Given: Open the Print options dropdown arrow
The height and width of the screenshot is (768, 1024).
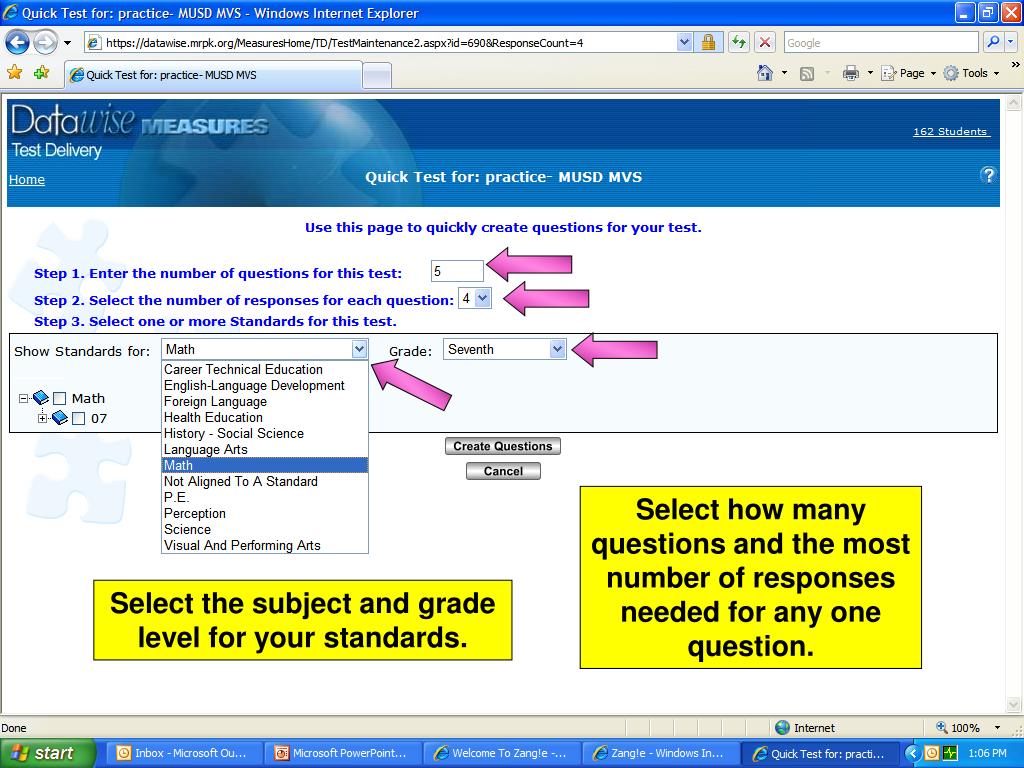Looking at the screenshot, I should 870,73.
